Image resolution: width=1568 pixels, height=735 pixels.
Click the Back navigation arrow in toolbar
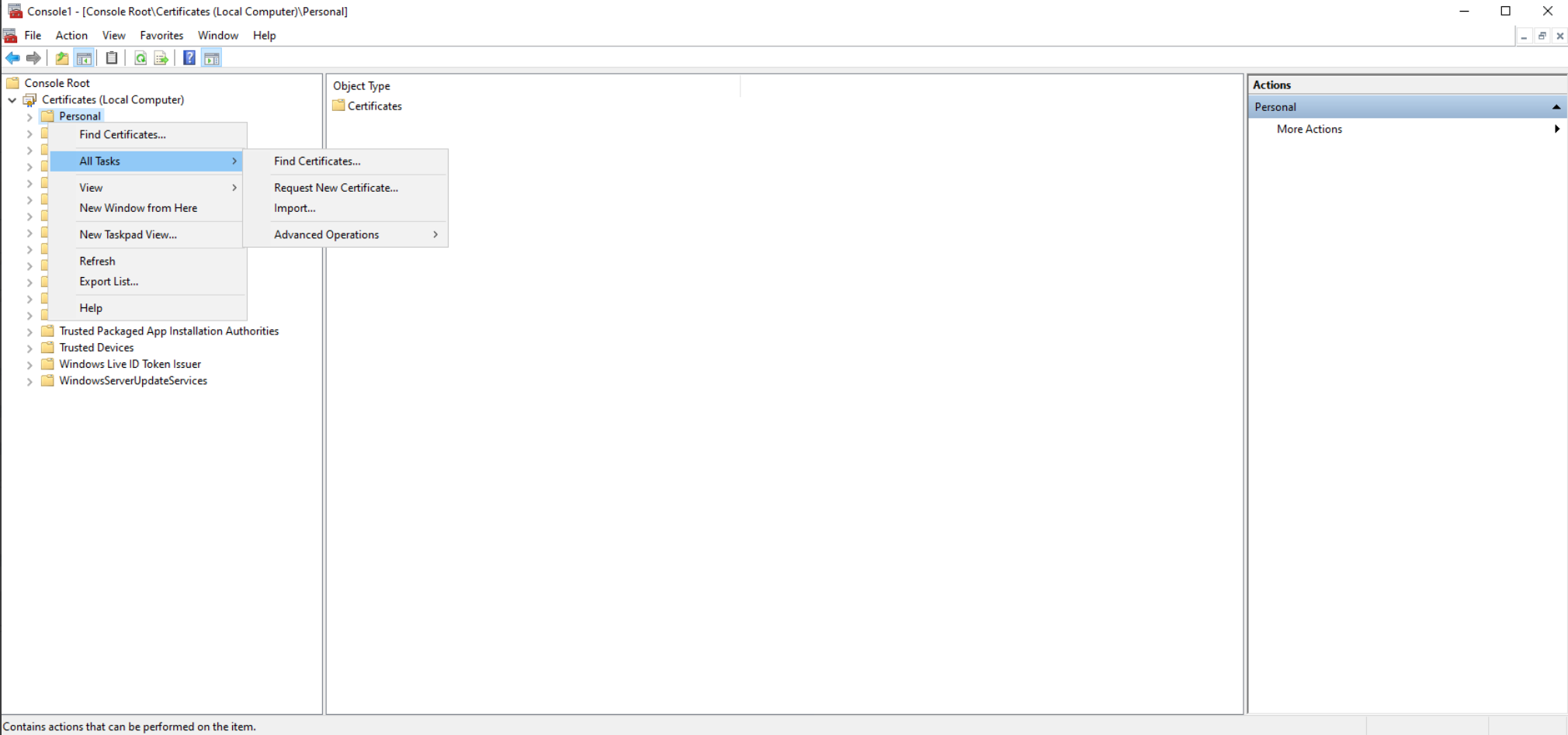click(x=12, y=57)
